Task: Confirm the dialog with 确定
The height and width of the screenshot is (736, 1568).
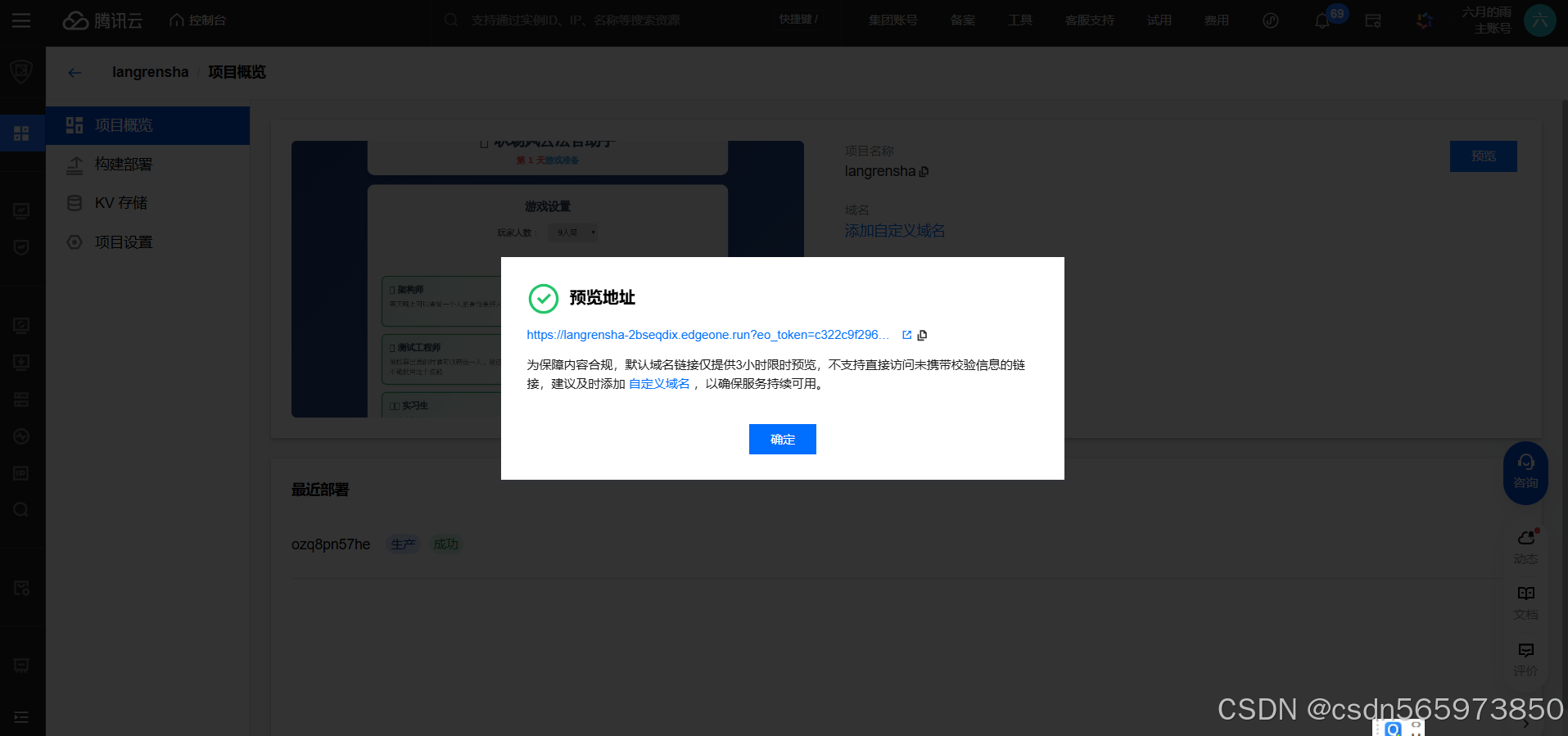Action: tap(782, 439)
